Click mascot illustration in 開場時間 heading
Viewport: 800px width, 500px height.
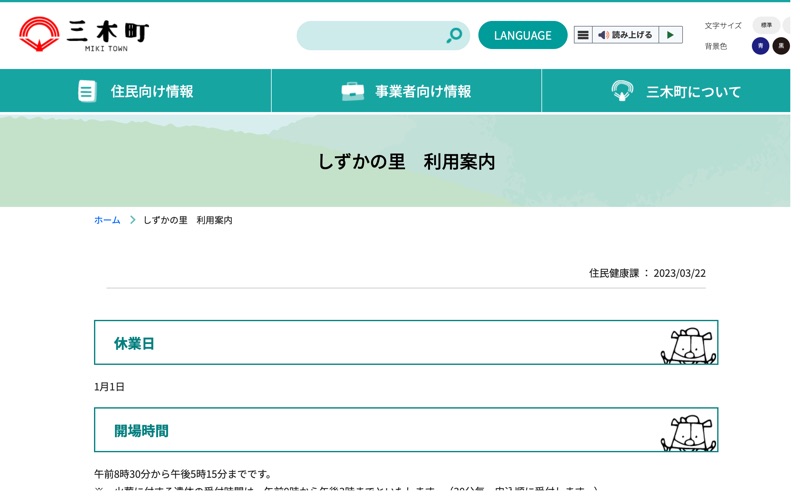click(689, 433)
